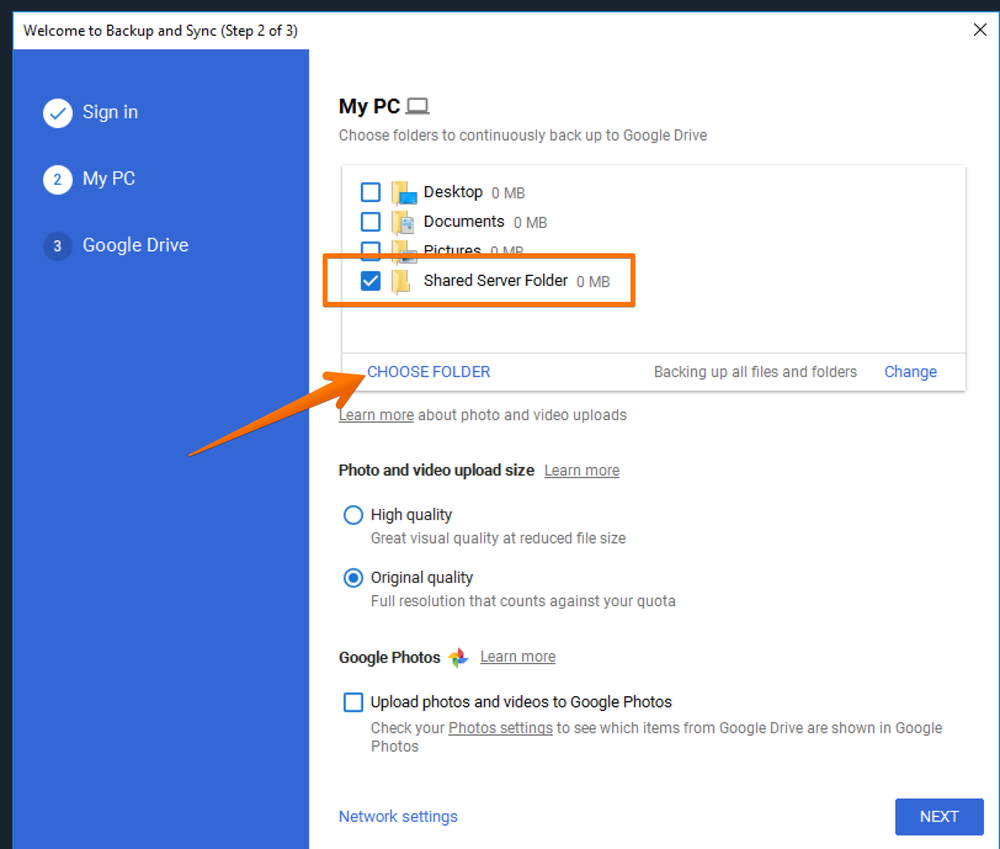Open Learn more beside Google Photos
The height and width of the screenshot is (849, 1000).
(x=517, y=657)
